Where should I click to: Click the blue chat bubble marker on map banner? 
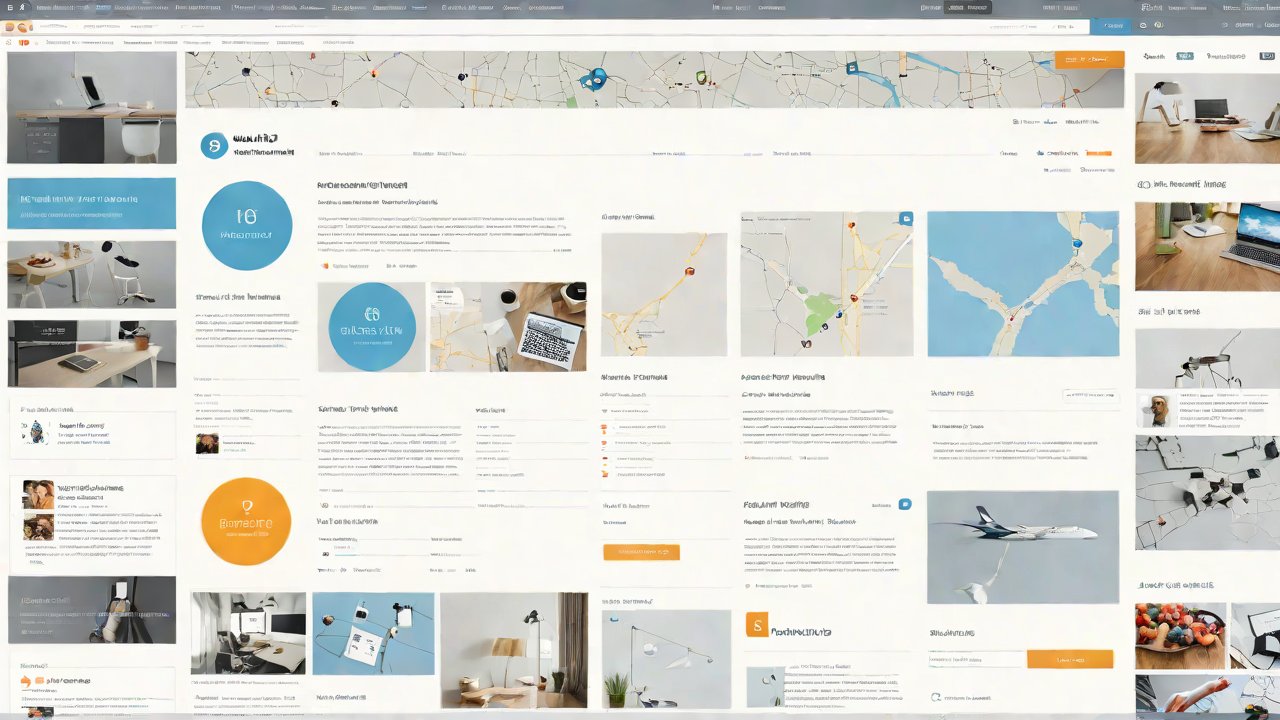point(597,77)
